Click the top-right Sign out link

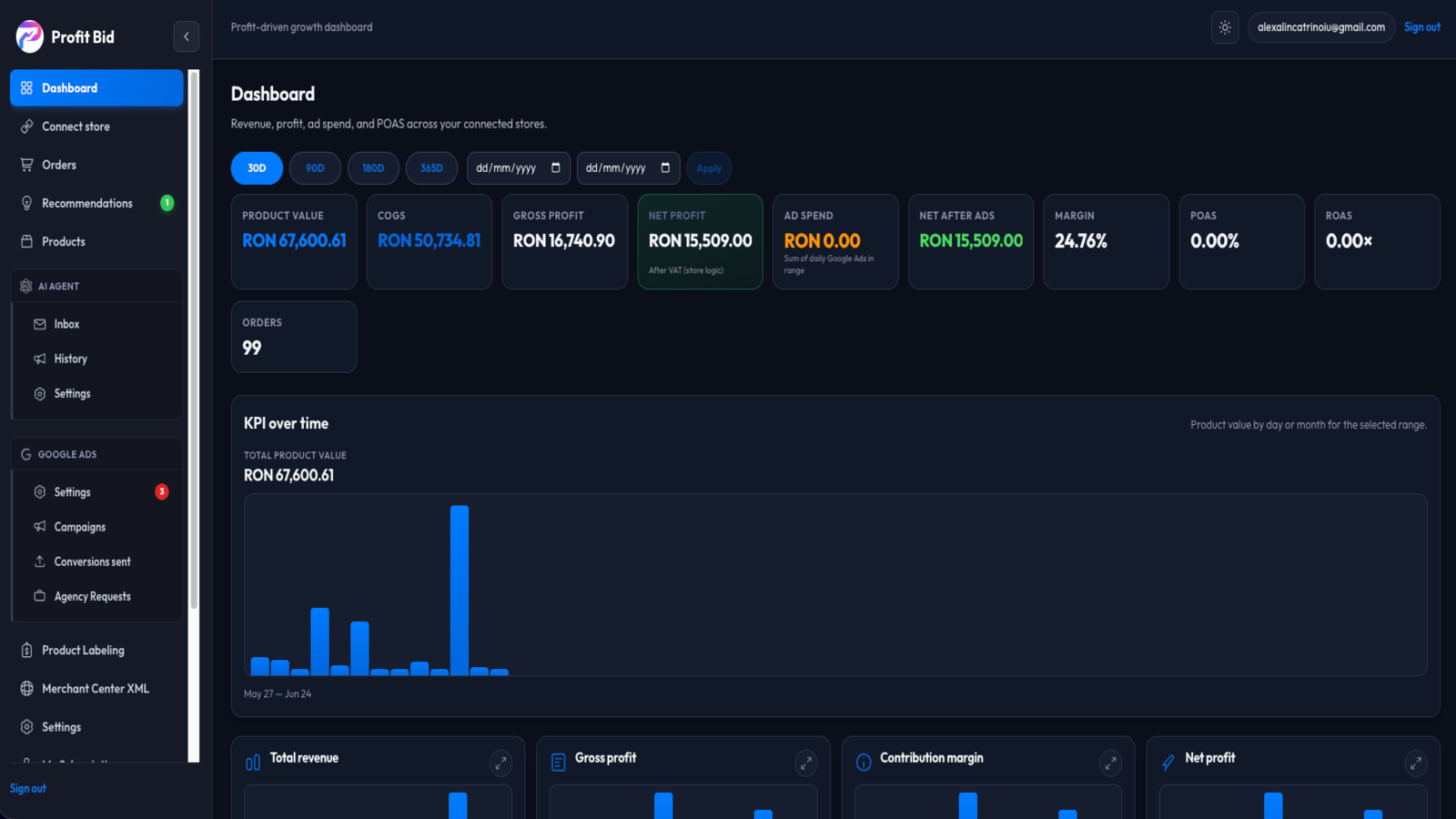pos(1421,27)
